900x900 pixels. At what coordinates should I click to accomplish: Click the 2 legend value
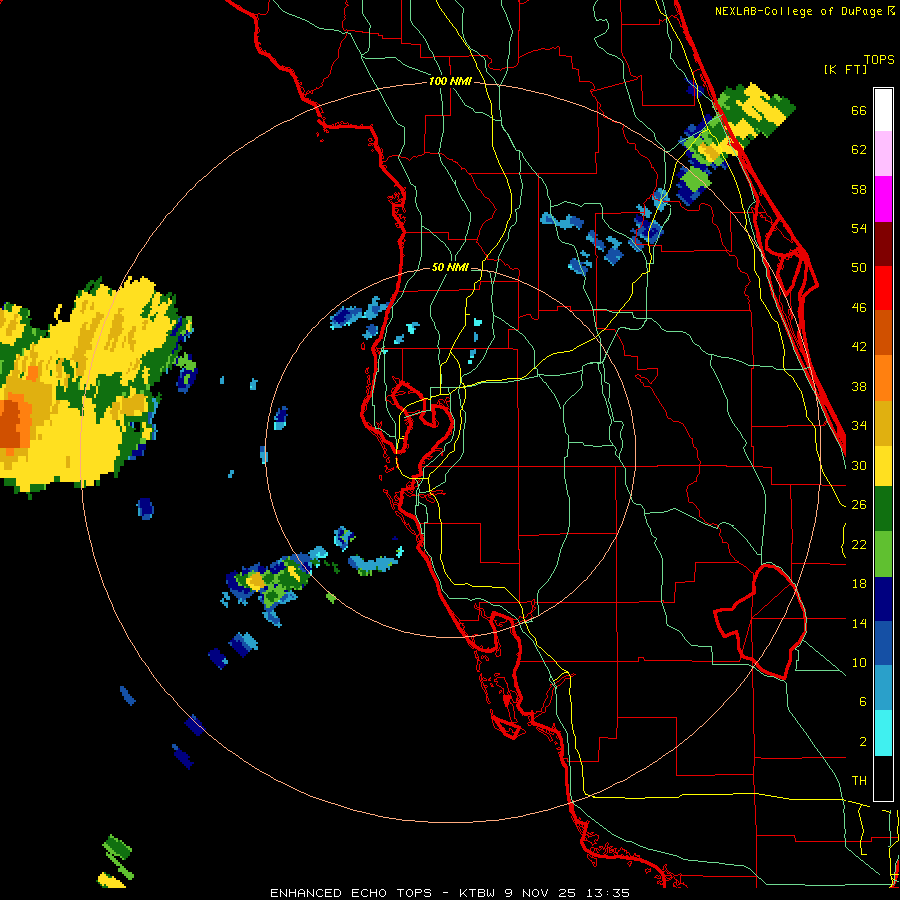pyautogui.click(x=862, y=742)
